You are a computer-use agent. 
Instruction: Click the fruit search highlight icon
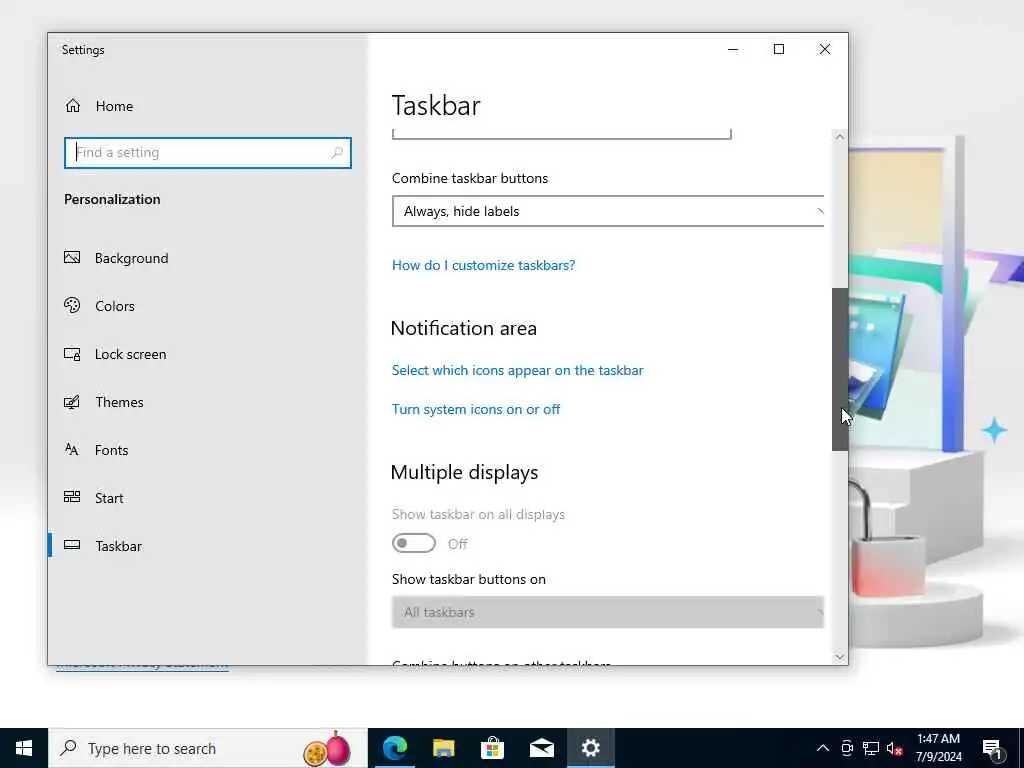point(327,749)
